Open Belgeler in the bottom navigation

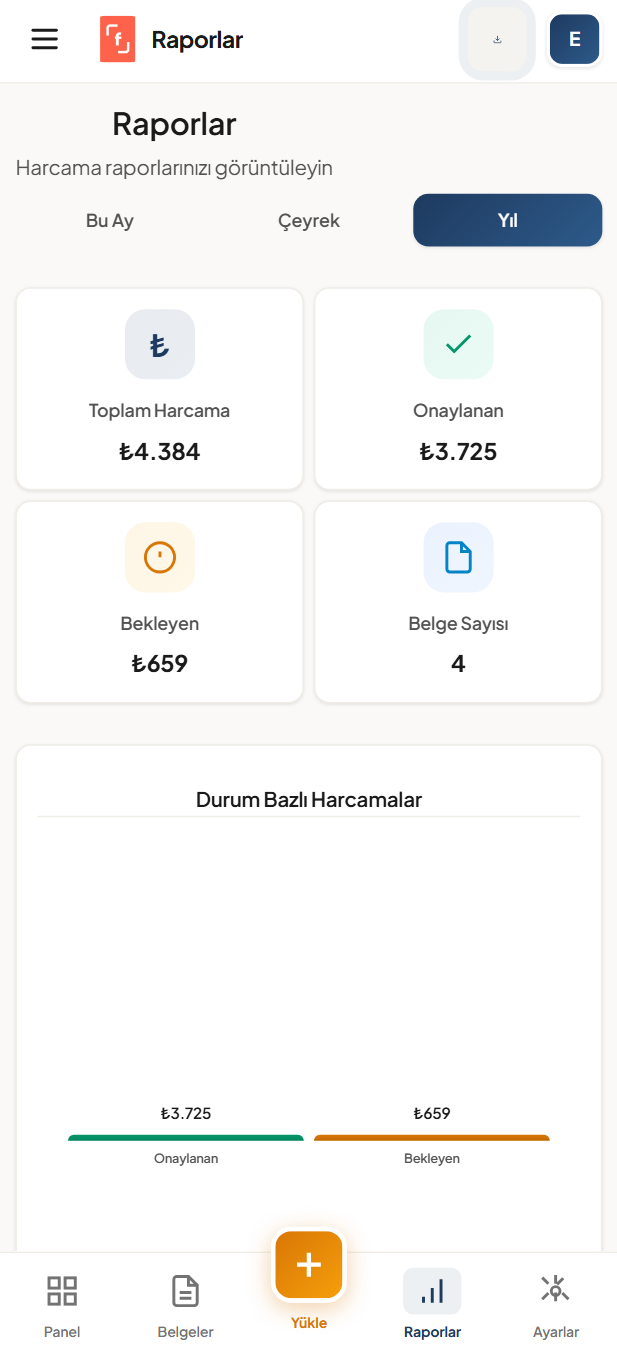point(185,1305)
